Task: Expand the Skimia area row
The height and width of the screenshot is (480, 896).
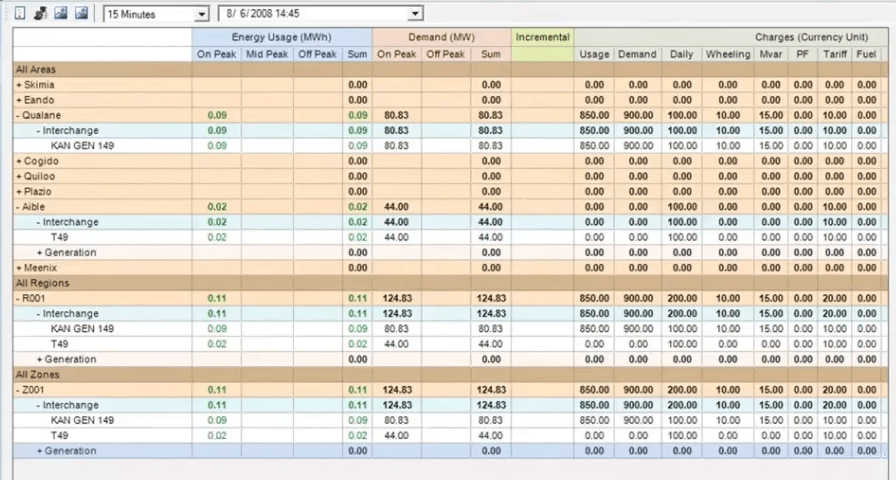Action: pos(18,85)
